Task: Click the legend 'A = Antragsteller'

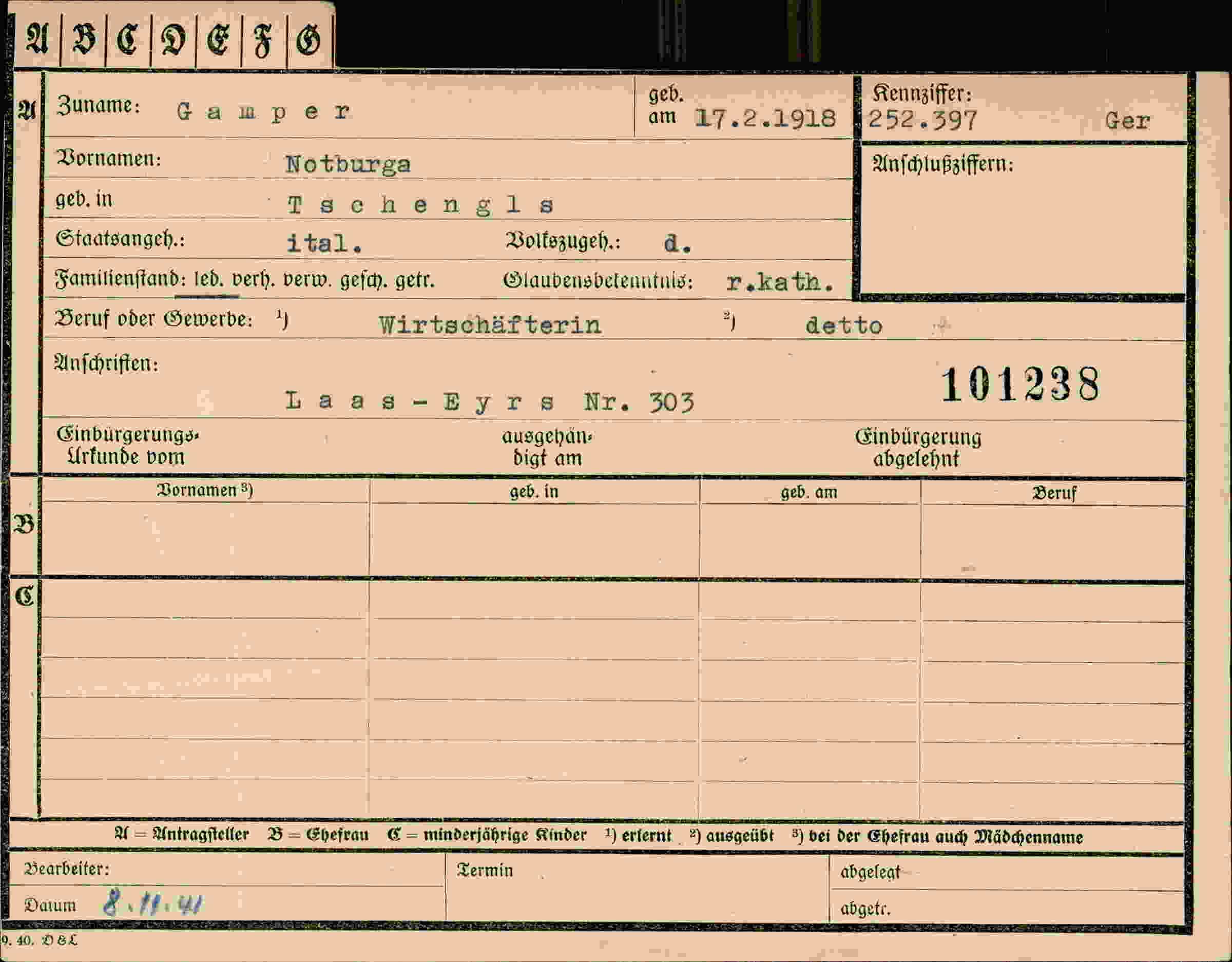Action: (x=182, y=834)
